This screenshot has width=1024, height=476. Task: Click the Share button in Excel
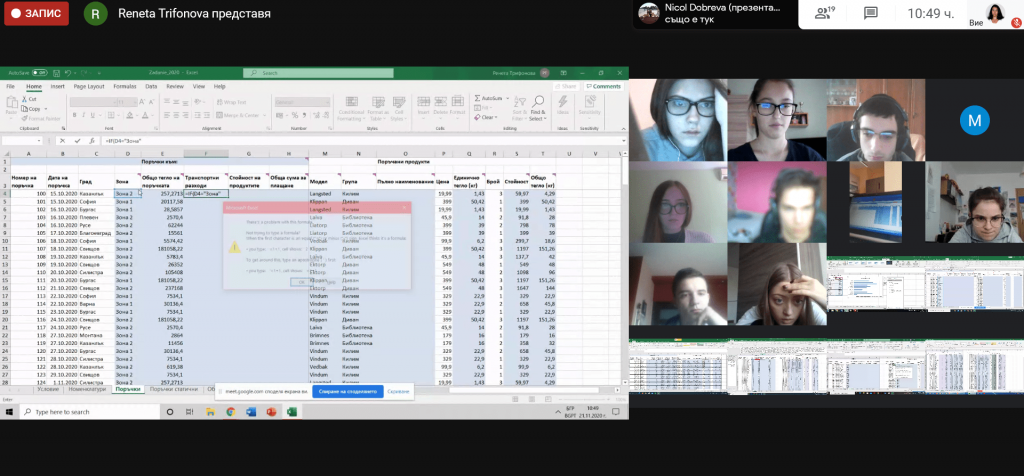pos(566,86)
